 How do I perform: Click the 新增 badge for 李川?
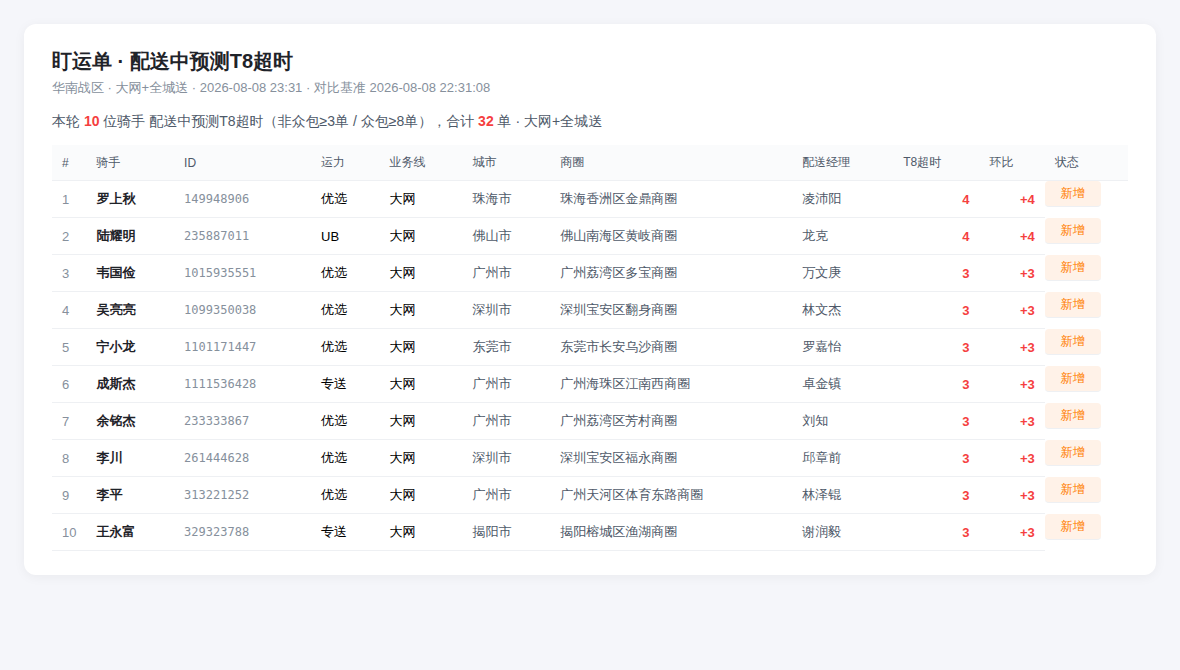[x=1072, y=452]
